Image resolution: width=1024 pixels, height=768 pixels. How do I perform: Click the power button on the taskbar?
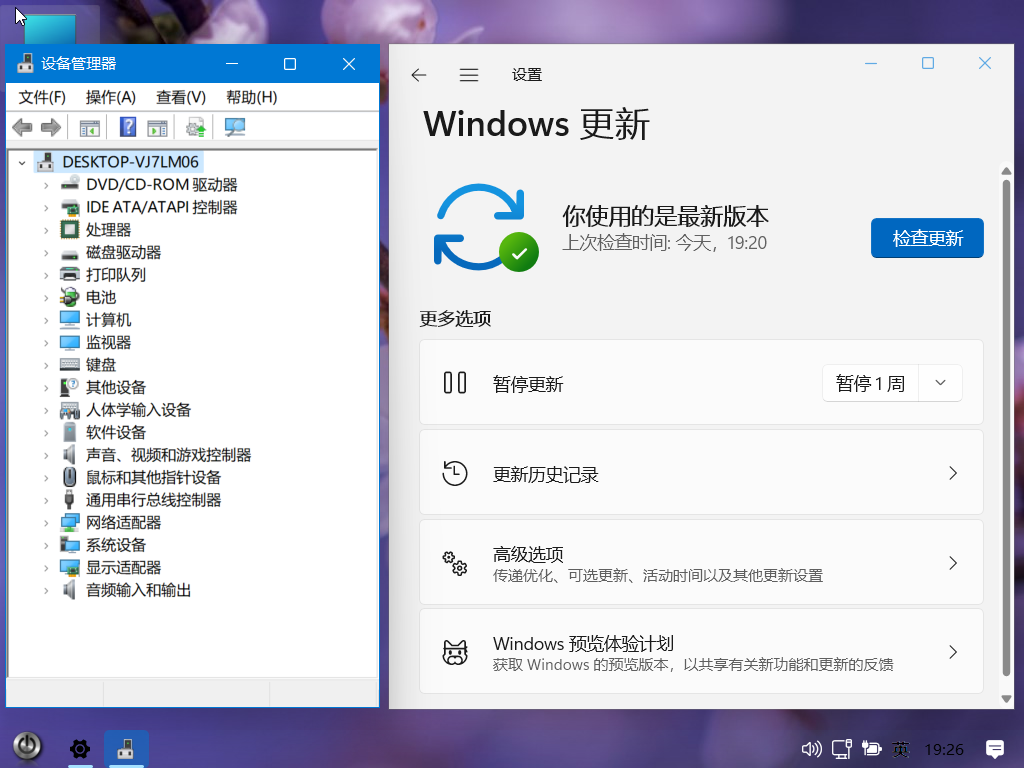click(27, 746)
